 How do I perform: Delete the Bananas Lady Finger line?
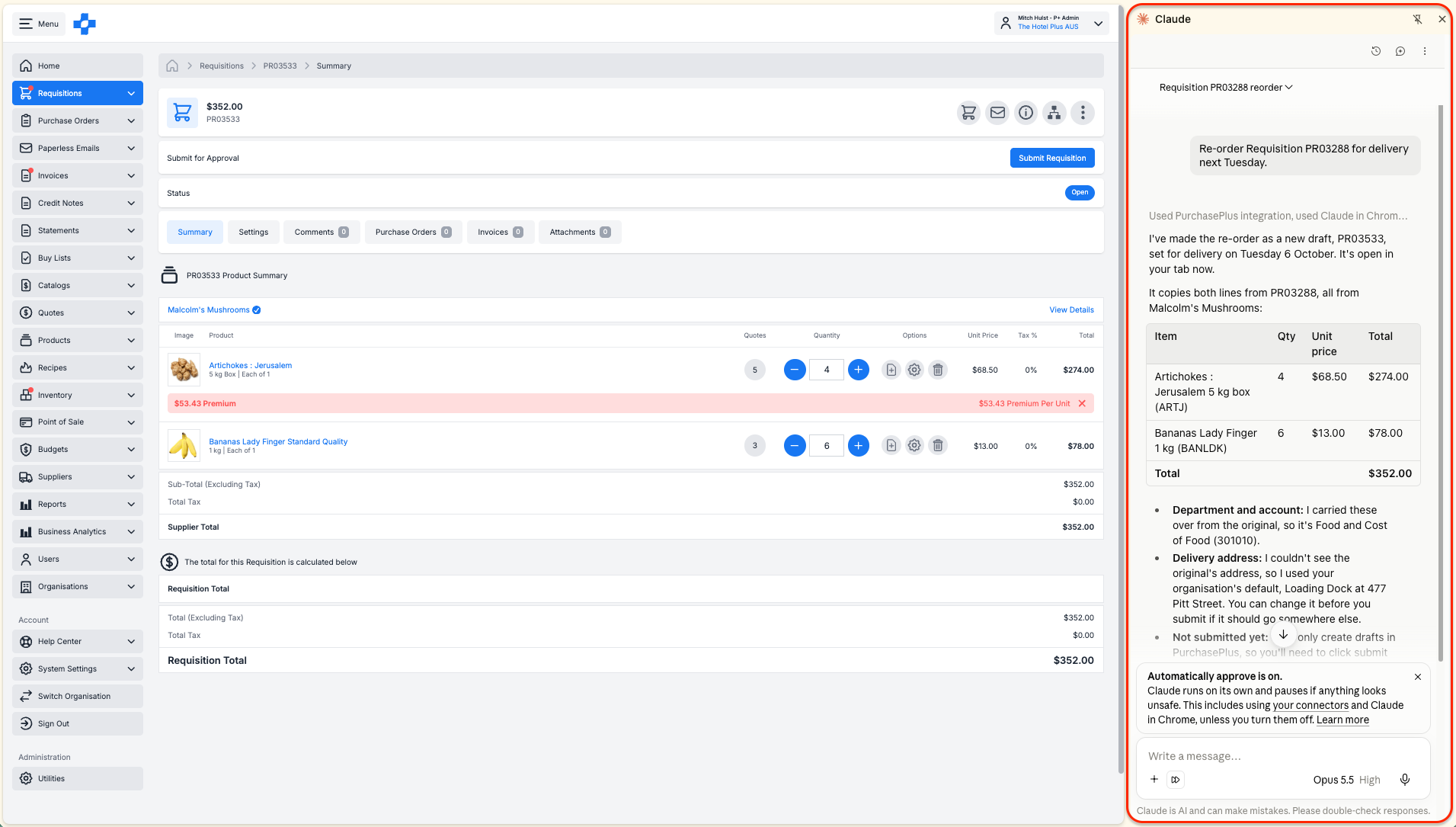click(x=938, y=445)
